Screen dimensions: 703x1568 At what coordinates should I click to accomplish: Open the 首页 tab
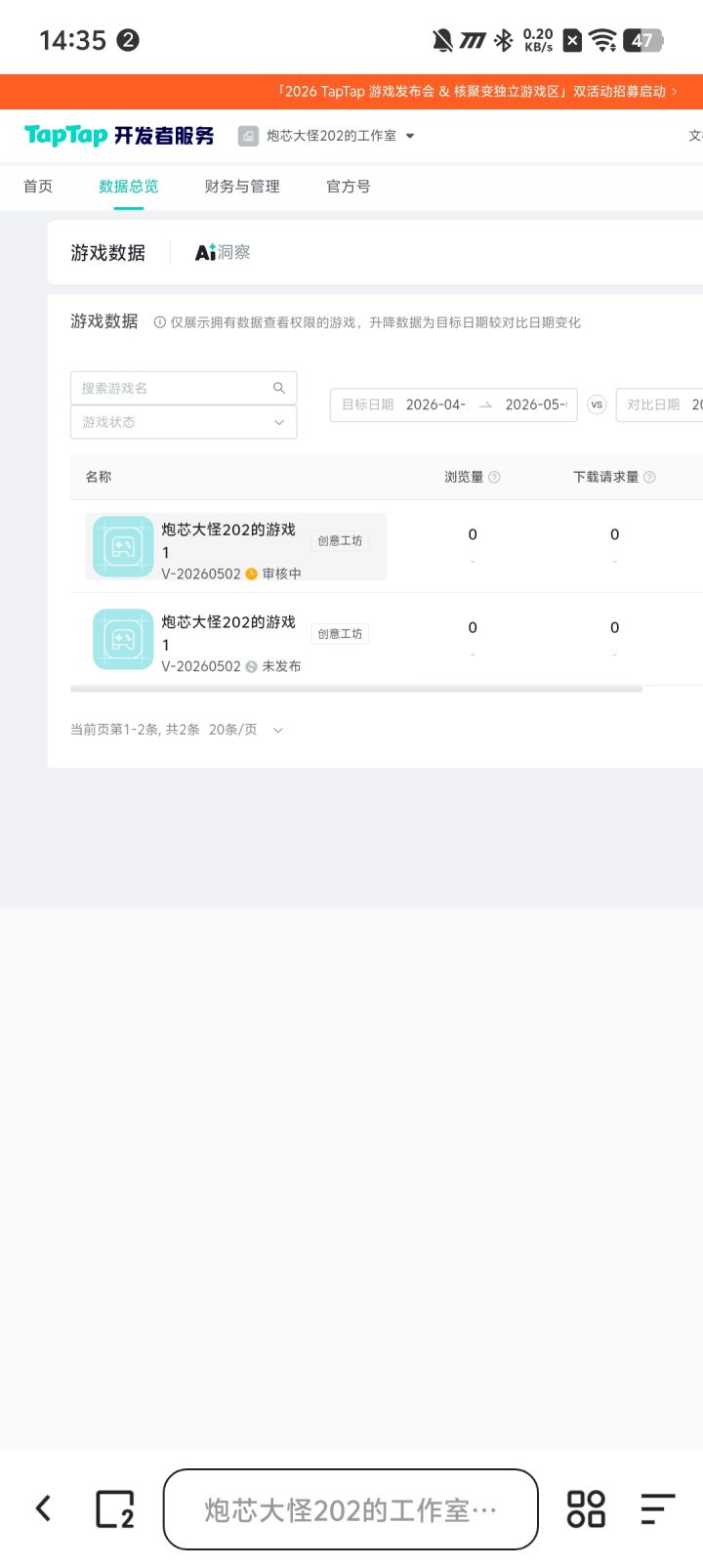38,186
